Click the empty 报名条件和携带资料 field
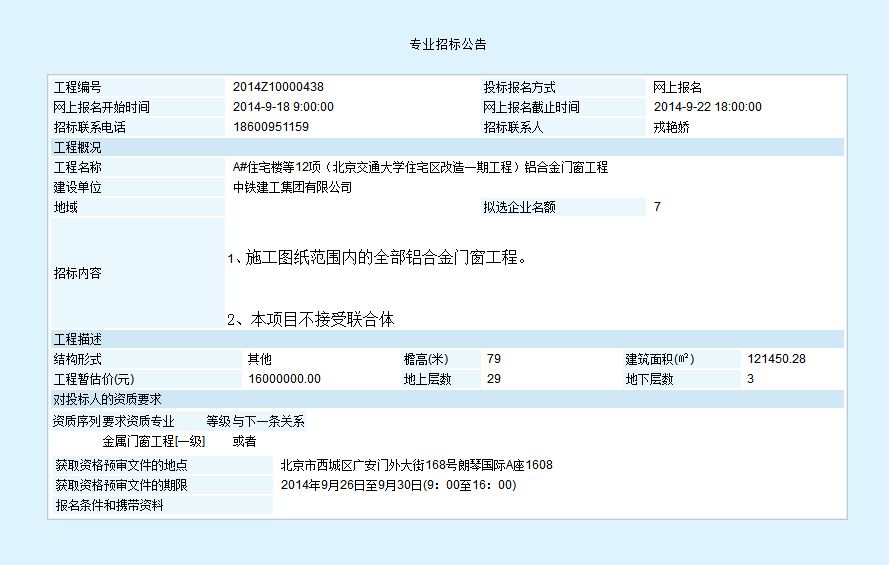 558,505
